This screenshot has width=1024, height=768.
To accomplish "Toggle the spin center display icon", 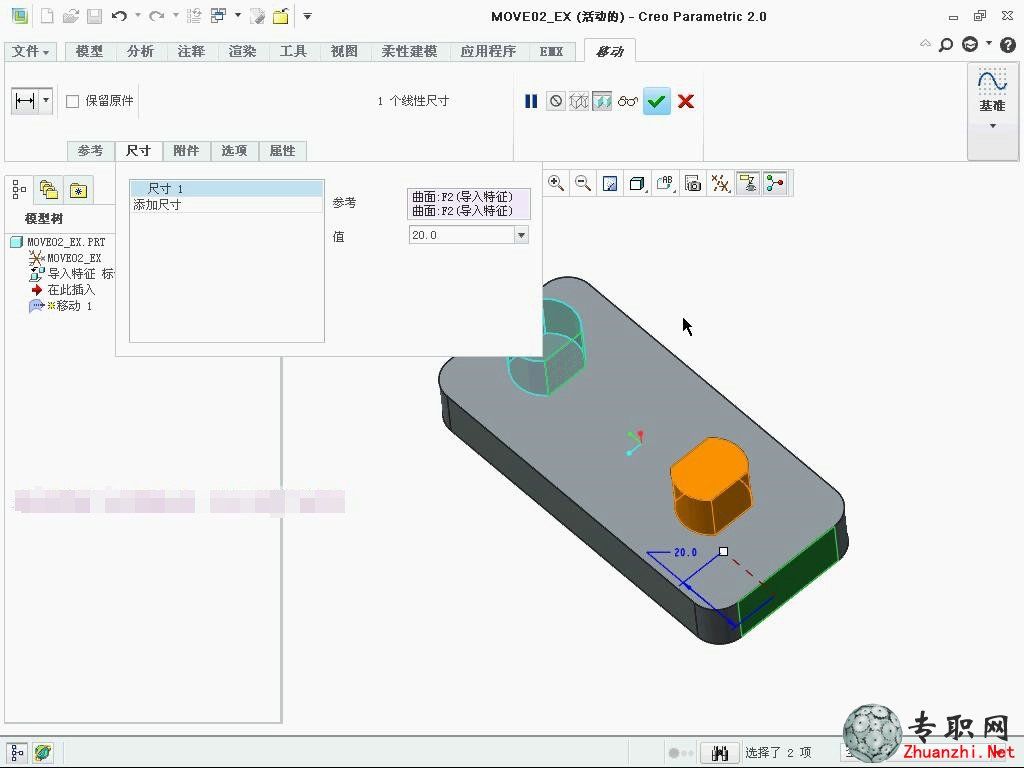I will tap(775, 184).
